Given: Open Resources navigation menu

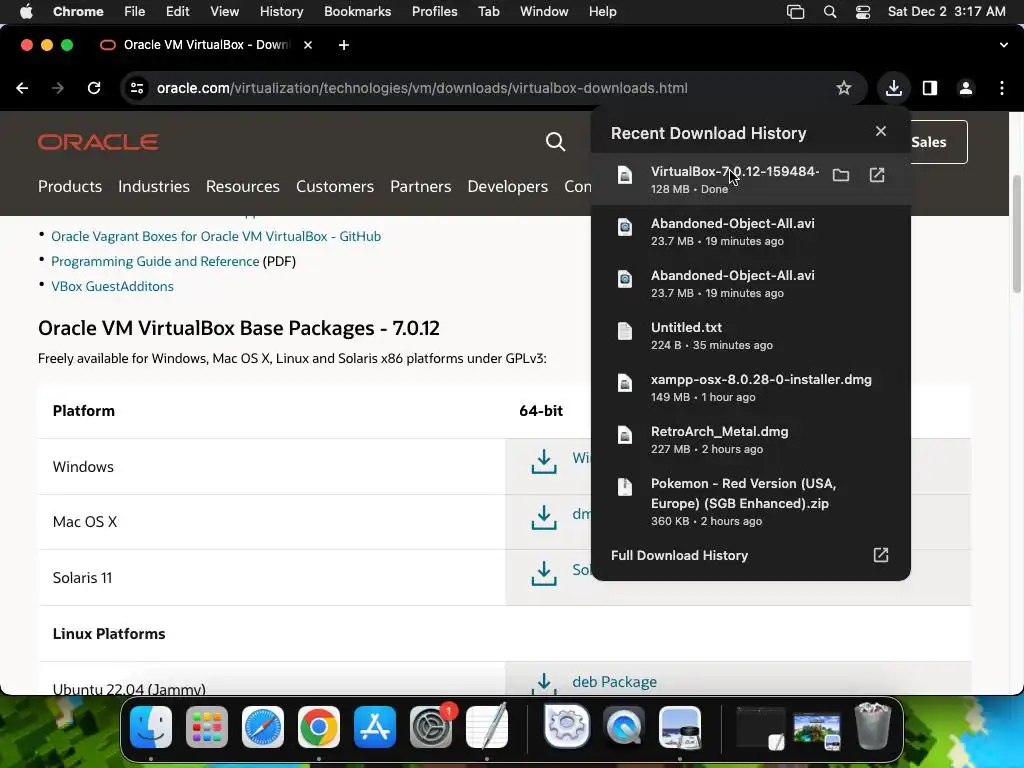Looking at the screenshot, I should coord(243,186).
